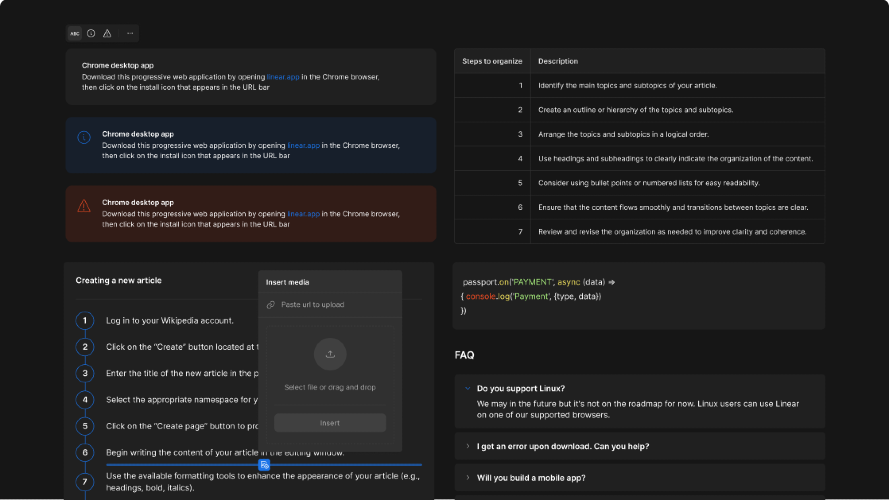Click the blue insert handle on divider line
The image size is (889, 500).
point(264,465)
